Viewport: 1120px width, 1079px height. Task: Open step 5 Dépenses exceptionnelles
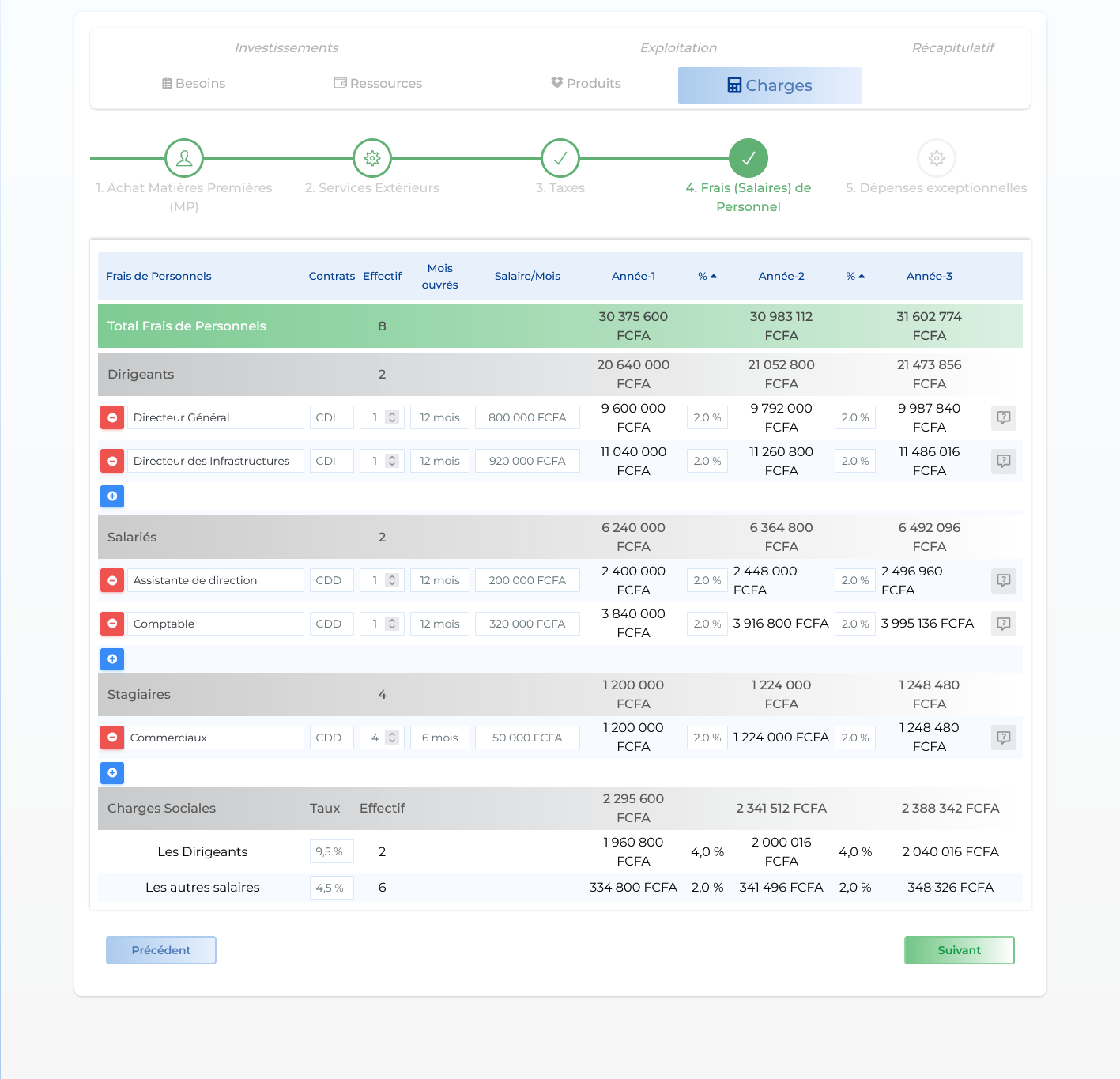coord(936,158)
